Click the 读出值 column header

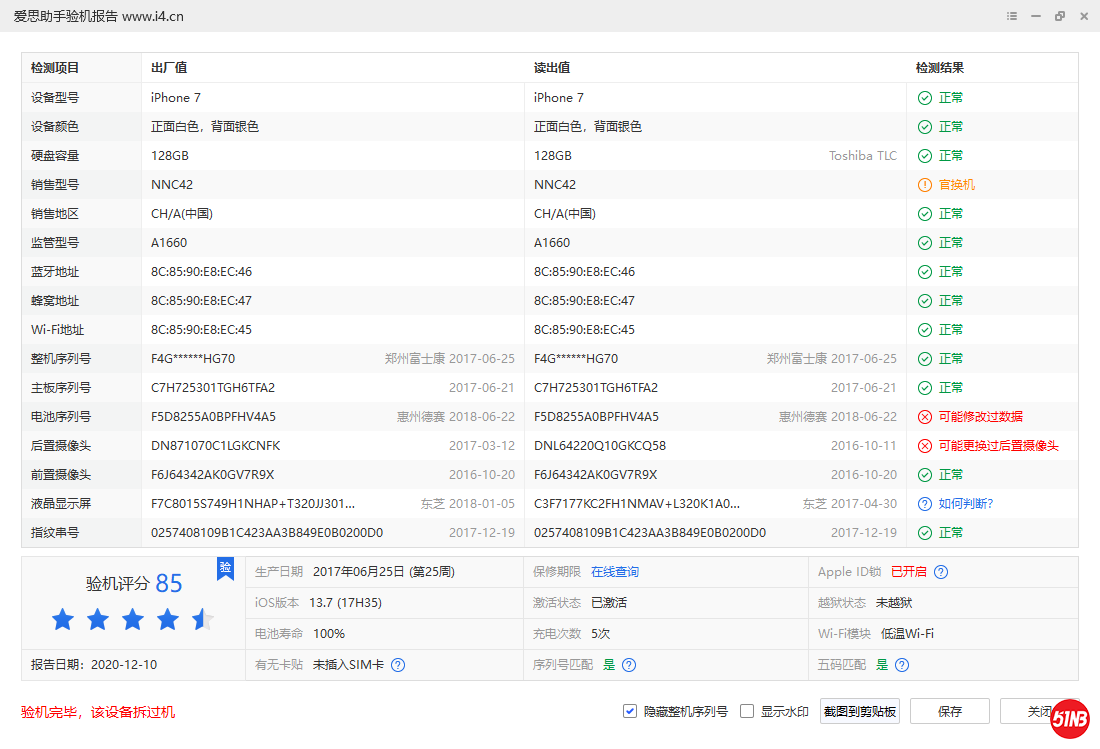point(551,68)
